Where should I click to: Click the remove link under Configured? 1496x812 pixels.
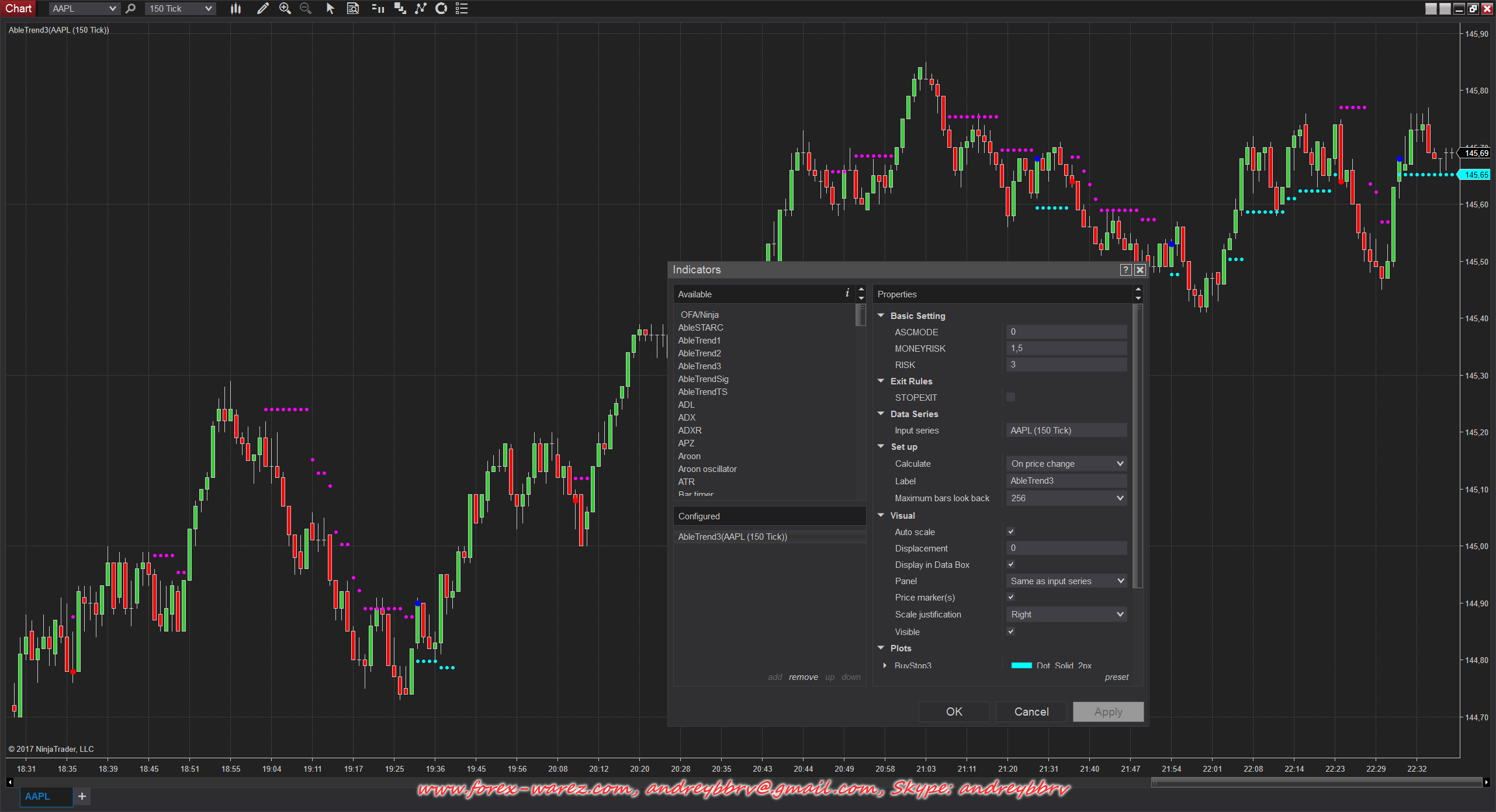point(803,677)
